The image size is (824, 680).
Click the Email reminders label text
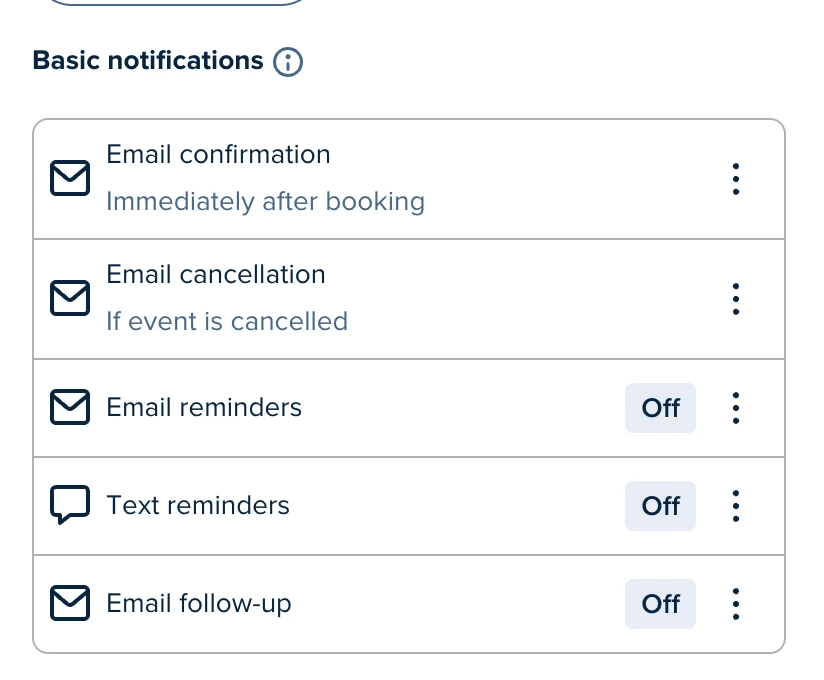tap(204, 407)
